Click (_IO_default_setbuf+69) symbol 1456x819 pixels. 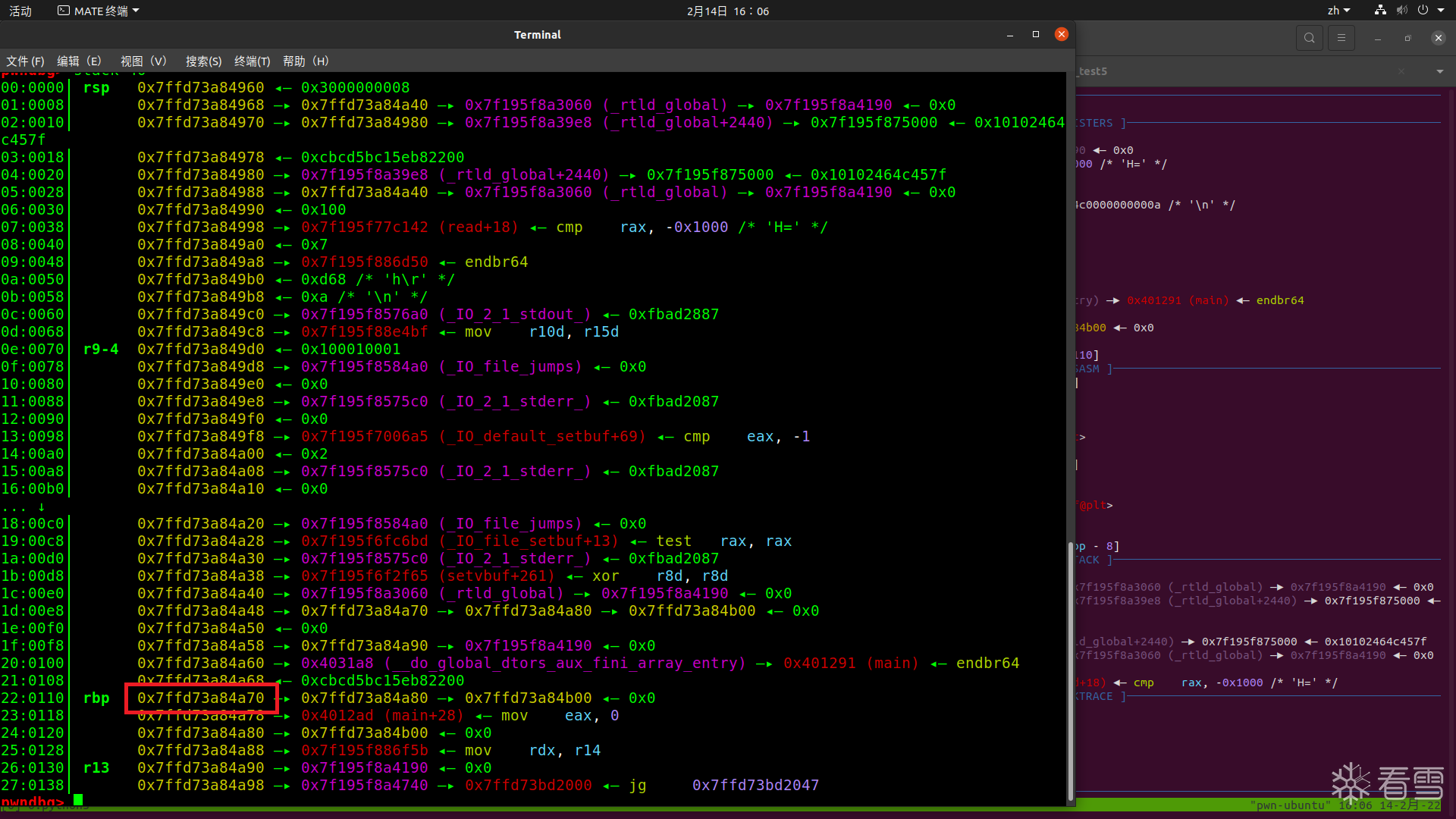[542, 436]
